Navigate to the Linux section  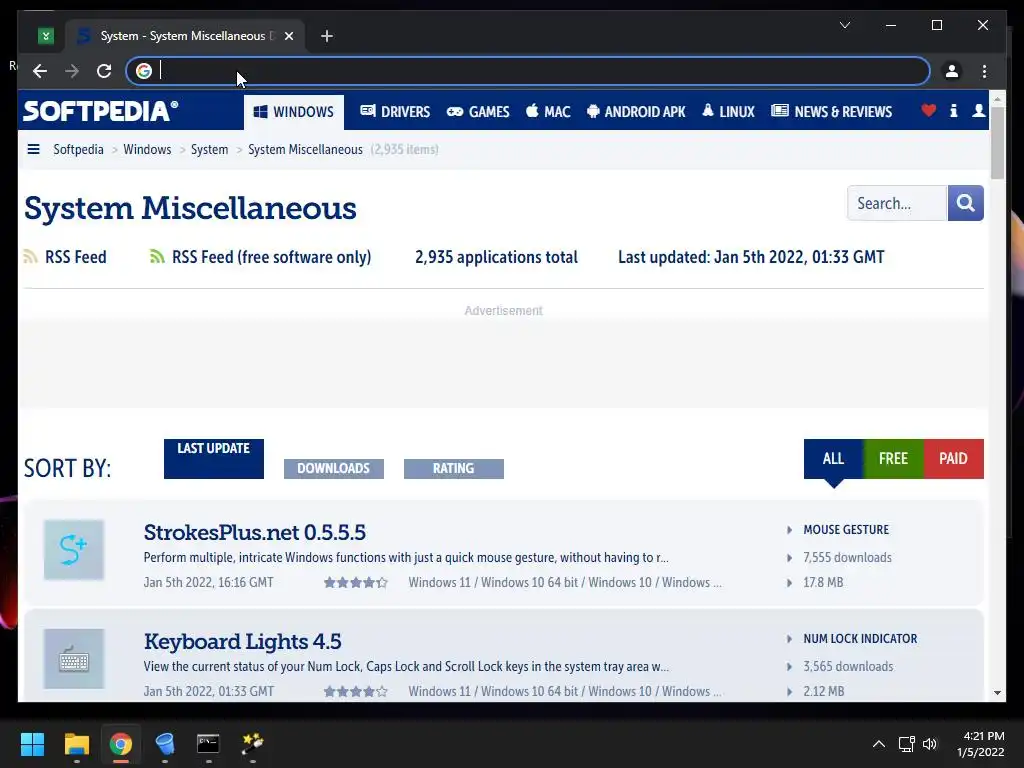pos(728,112)
